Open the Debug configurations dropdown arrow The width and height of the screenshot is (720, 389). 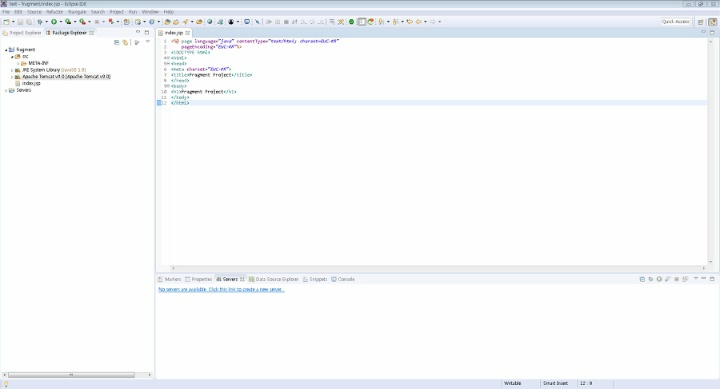[46, 22]
